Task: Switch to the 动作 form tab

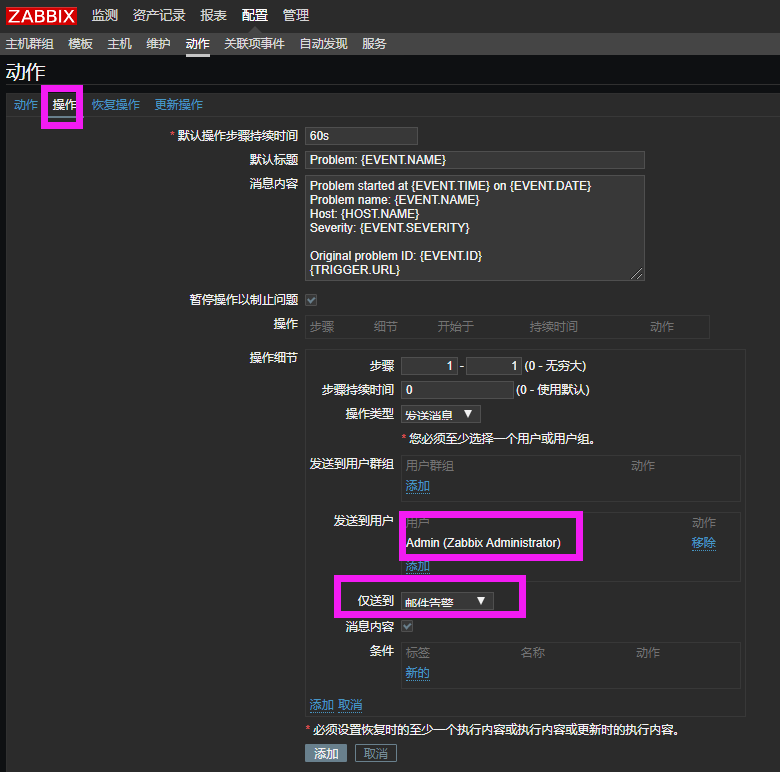Action: coord(26,104)
